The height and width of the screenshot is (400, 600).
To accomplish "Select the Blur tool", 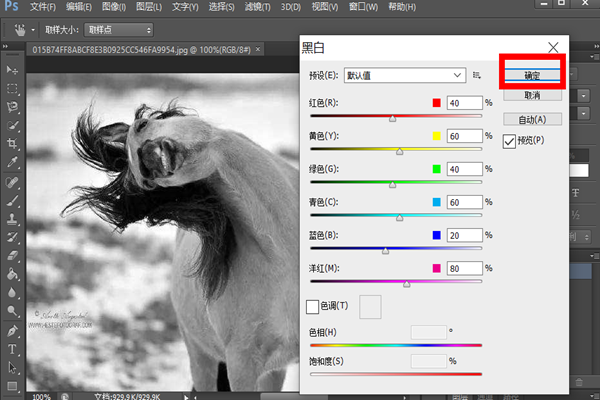I will 12,292.
